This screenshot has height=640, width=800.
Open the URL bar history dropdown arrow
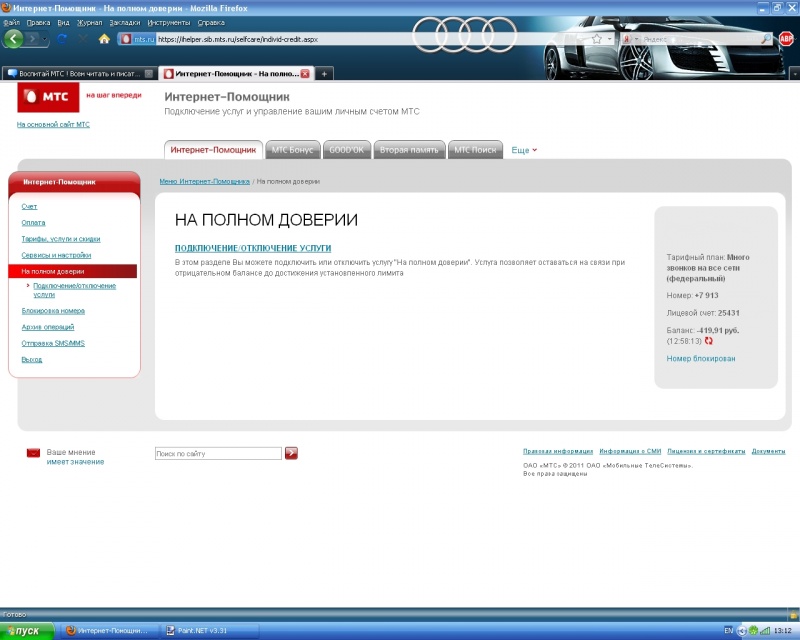609,39
